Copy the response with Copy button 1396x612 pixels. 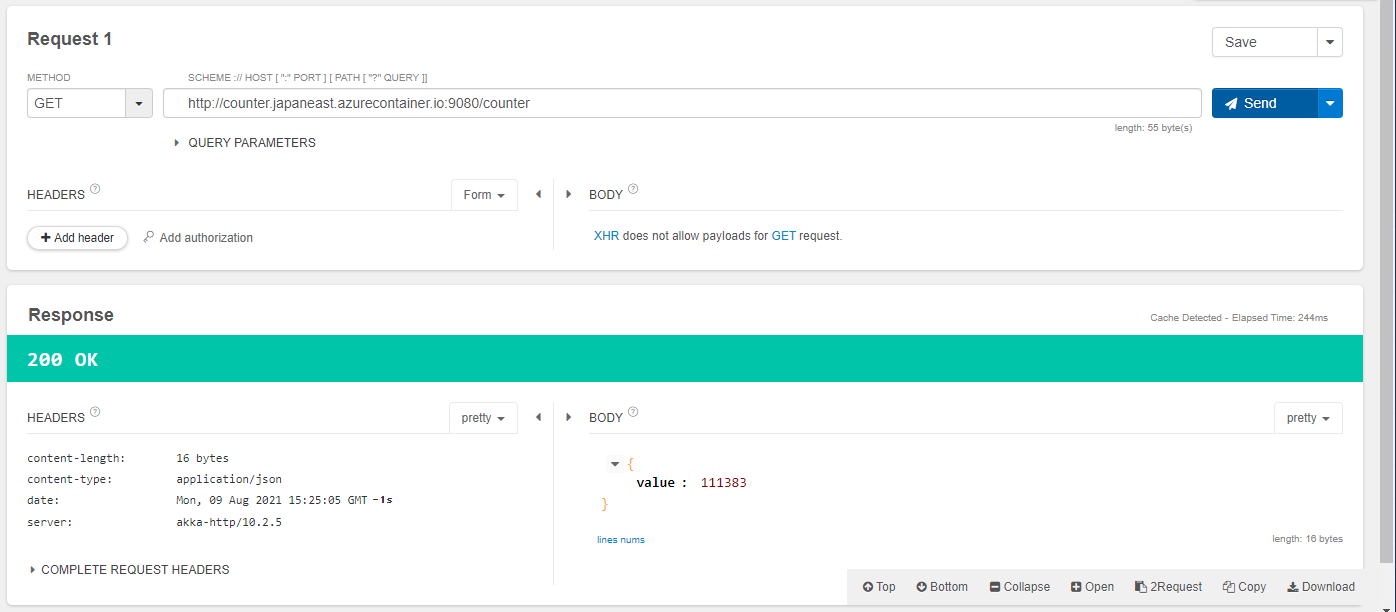1244,587
